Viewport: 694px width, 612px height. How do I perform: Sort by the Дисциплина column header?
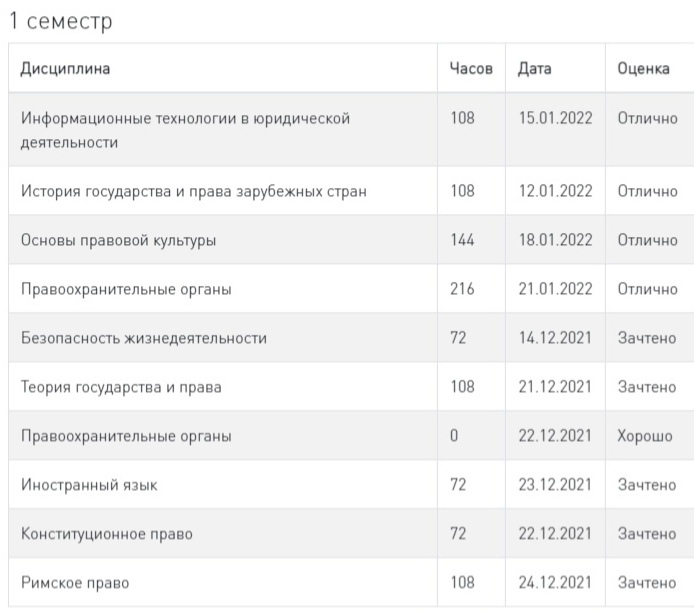pyautogui.click(x=66, y=69)
